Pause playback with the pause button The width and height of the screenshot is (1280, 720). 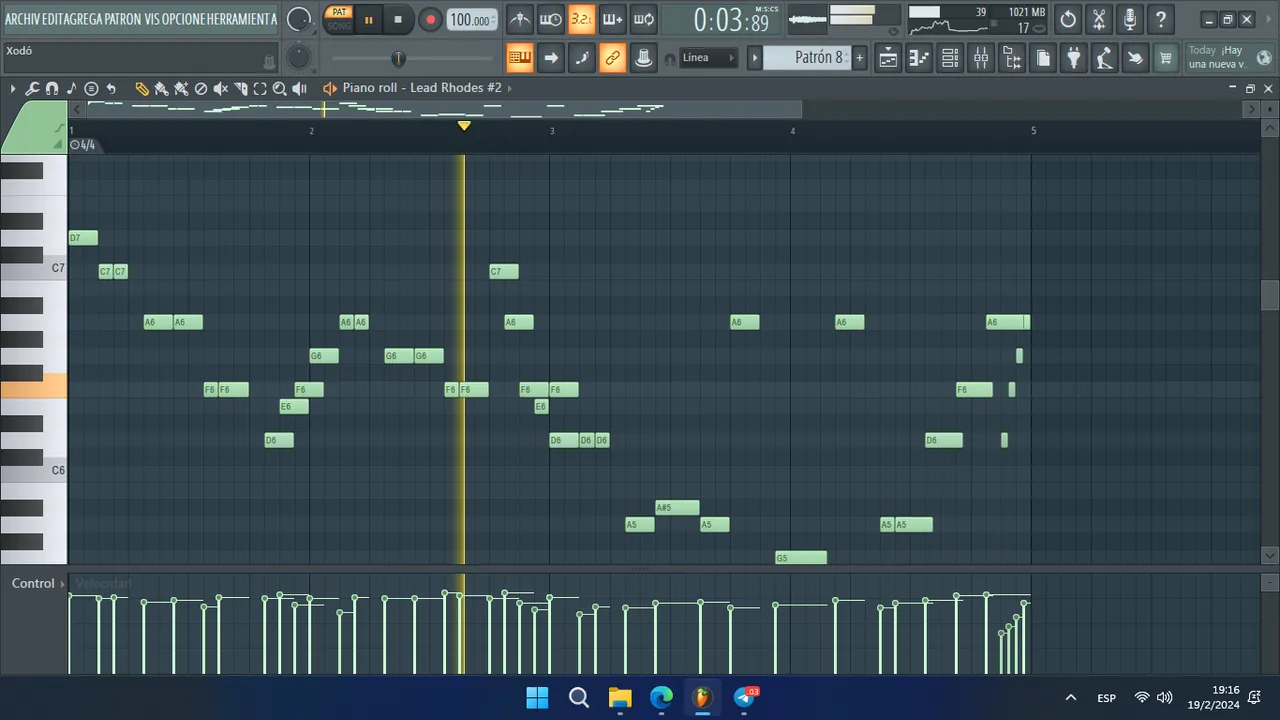(368, 19)
